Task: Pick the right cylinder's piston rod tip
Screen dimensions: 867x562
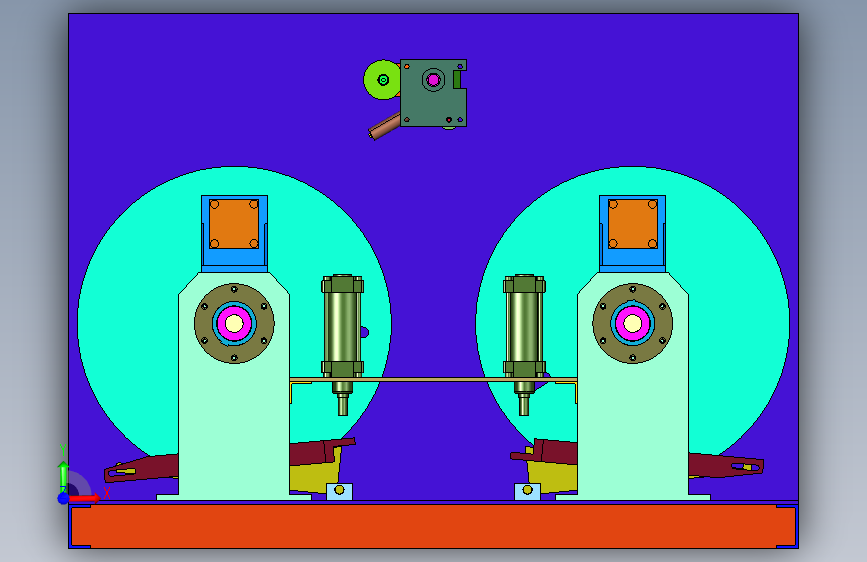Action: [x=524, y=405]
